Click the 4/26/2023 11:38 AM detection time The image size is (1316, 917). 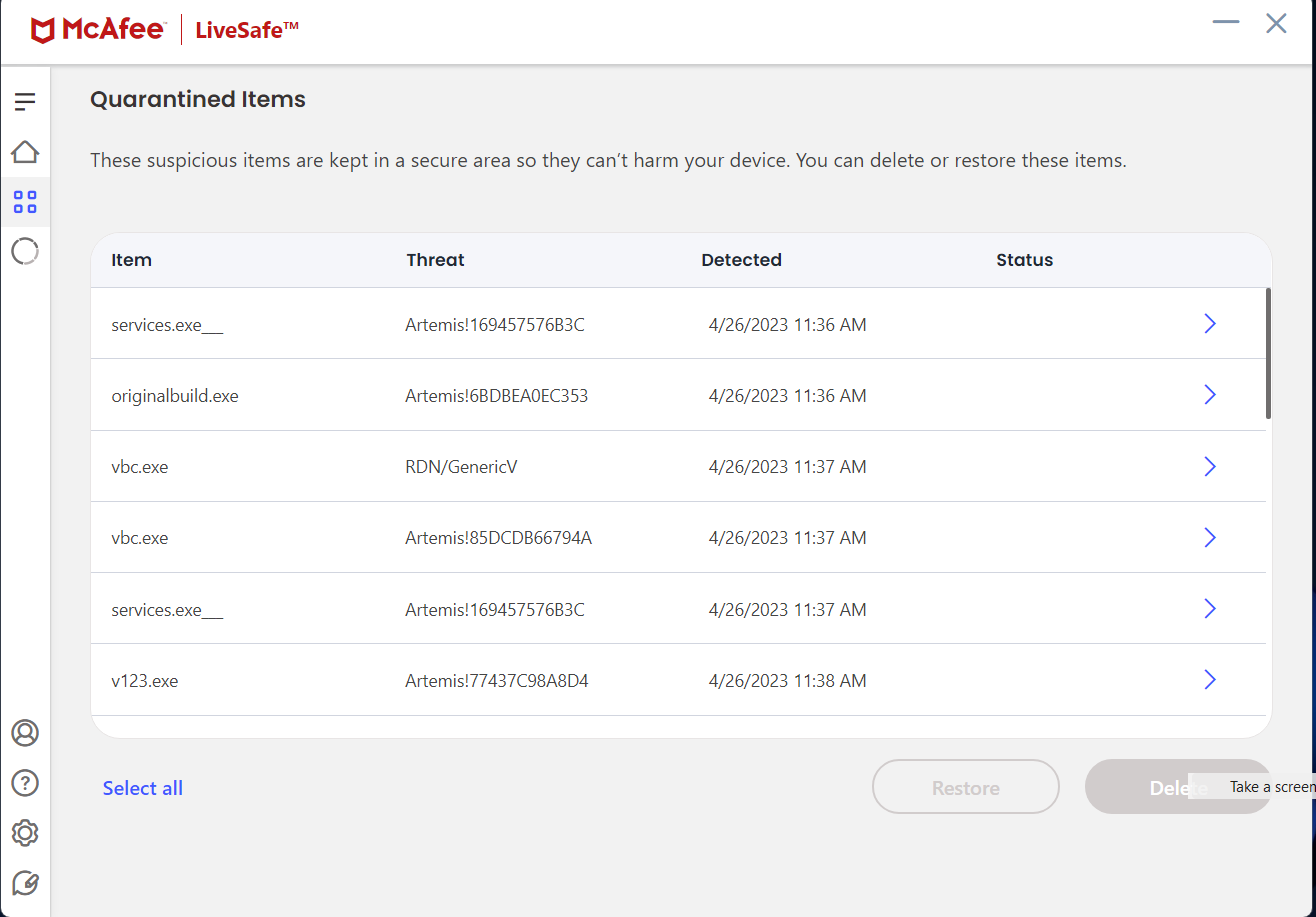tap(787, 681)
